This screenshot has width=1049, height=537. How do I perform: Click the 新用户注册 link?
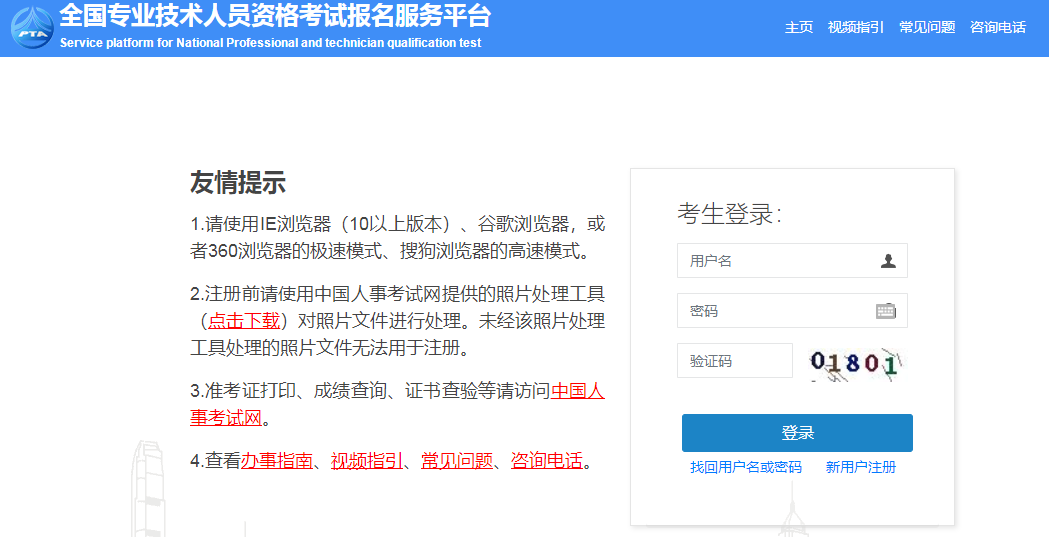(x=861, y=467)
